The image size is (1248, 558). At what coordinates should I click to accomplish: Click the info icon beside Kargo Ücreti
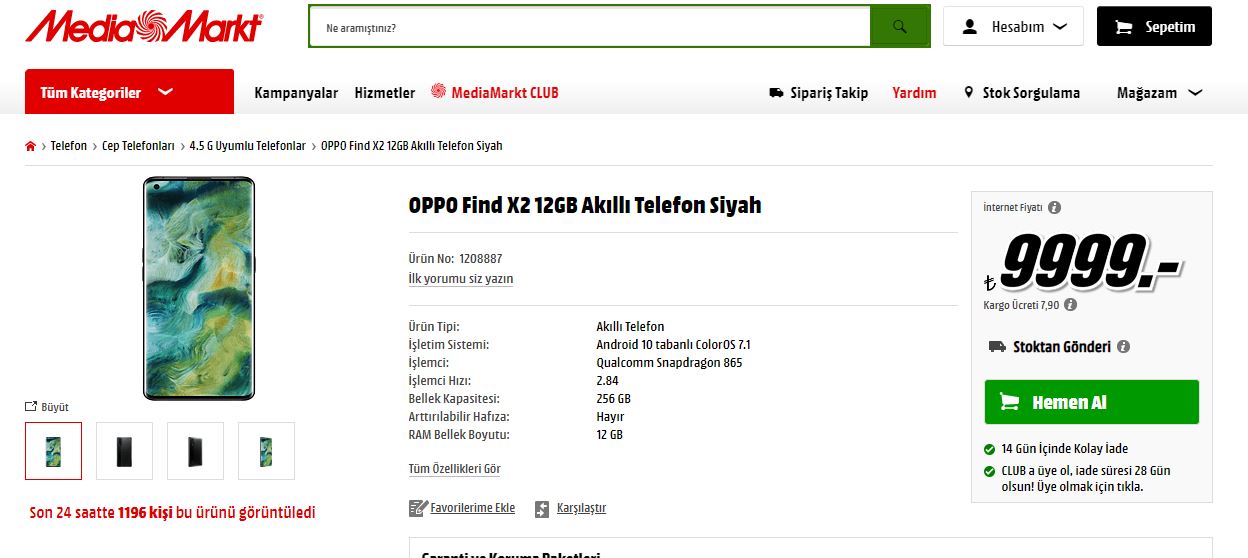[1070, 305]
